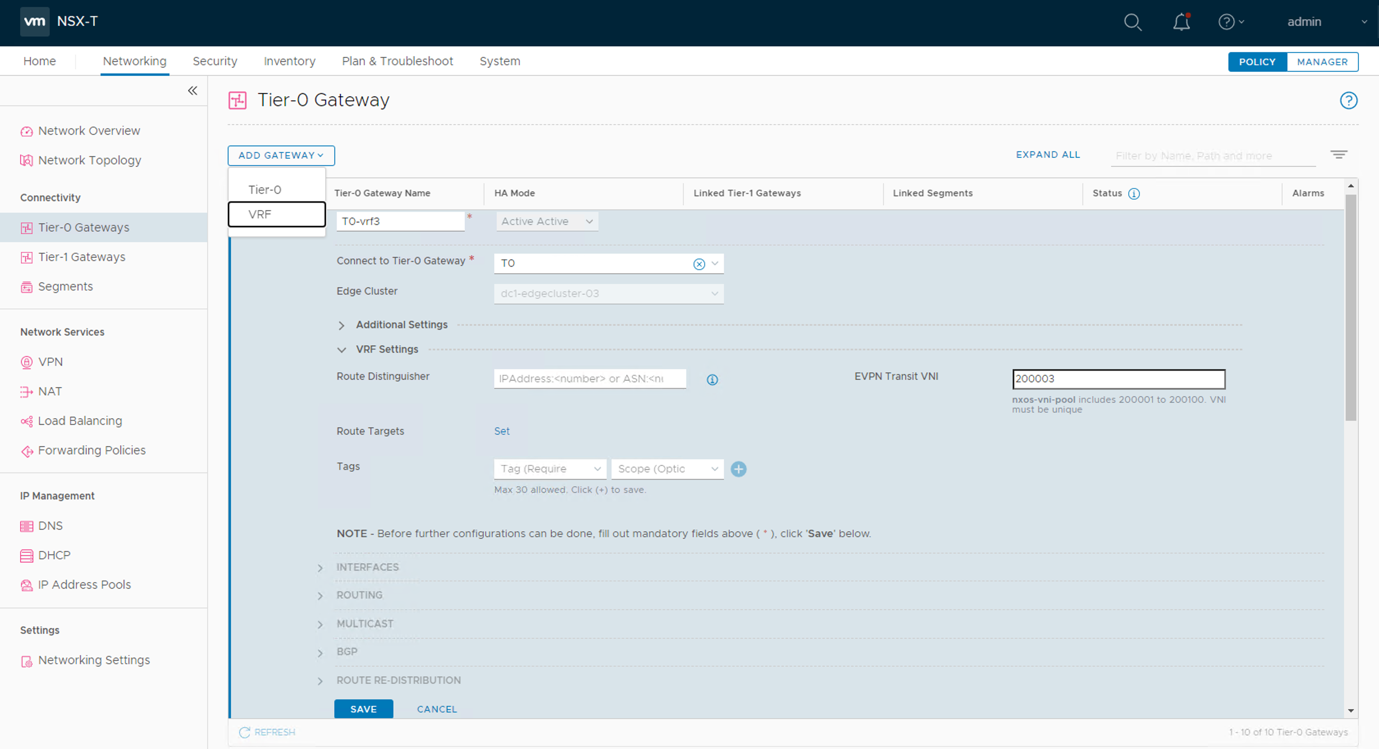The height and width of the screenshot is (749, 1379).
Task: Click the Status column info icon
Action: pos(1134,194)
